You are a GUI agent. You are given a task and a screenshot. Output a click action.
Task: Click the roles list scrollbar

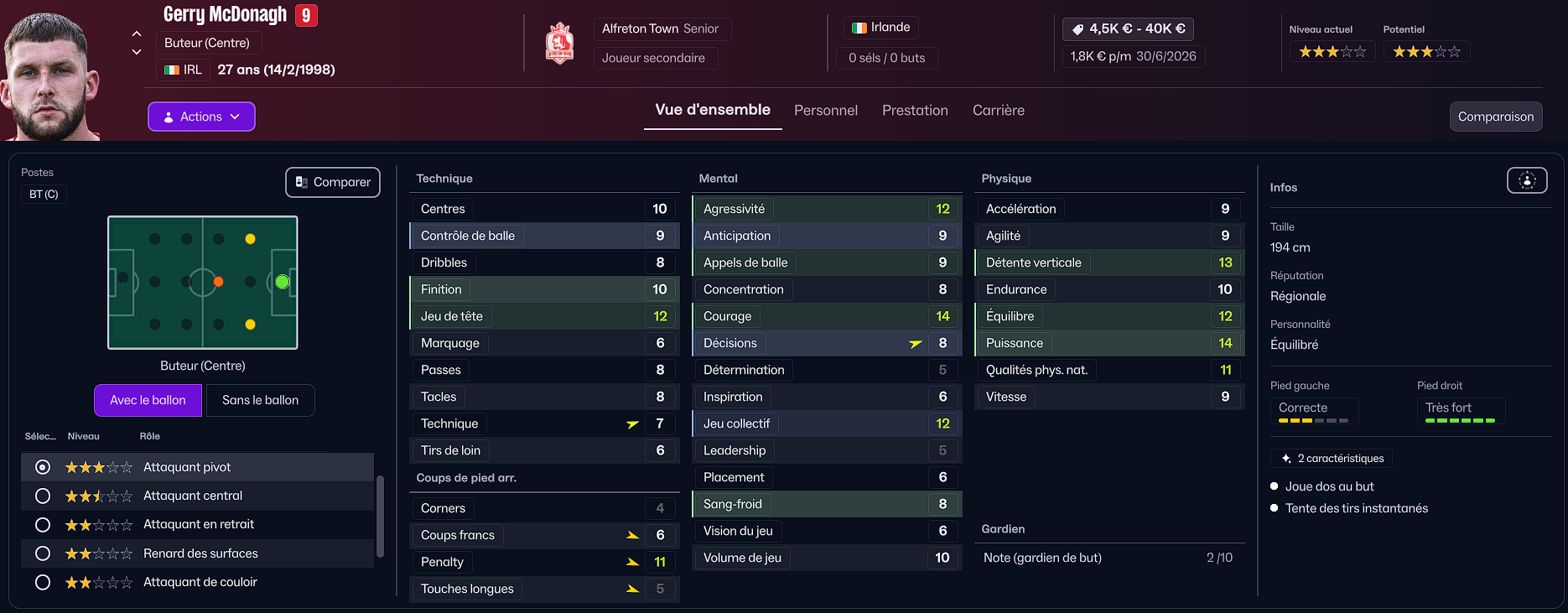point(380,516)
